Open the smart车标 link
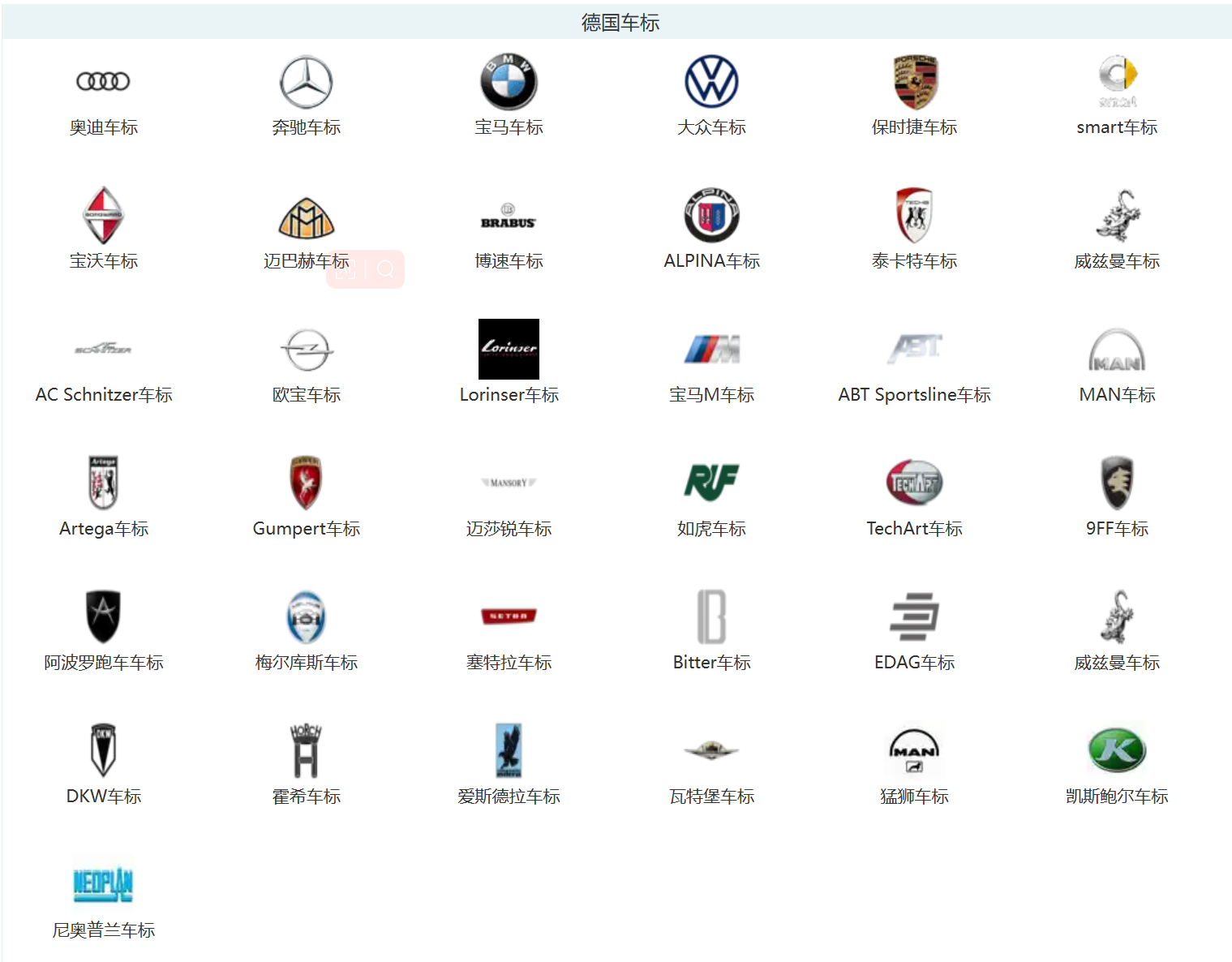Image resolution: width=1232 pixels, height=962 pixels. pos(1117,127)
